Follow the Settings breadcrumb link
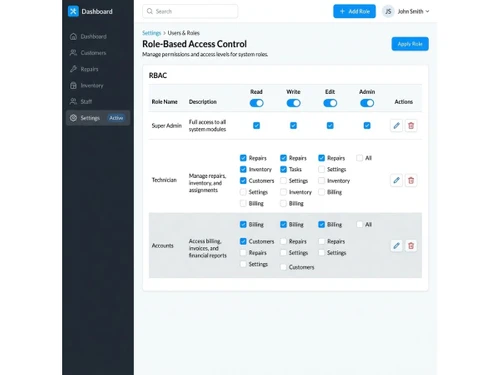The image size is (500, 375). [x=151, y=33]
